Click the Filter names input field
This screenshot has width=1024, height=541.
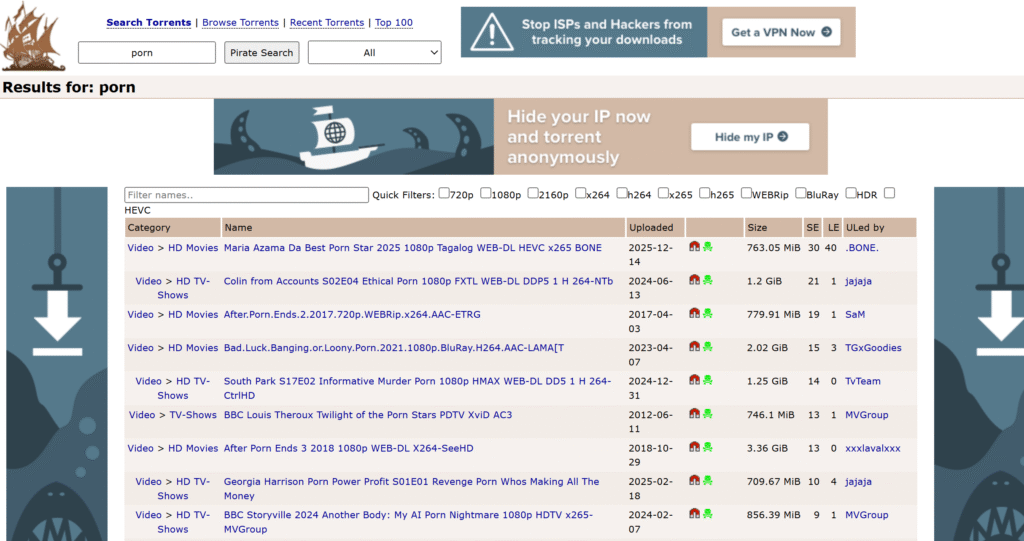tap(246, 195)
